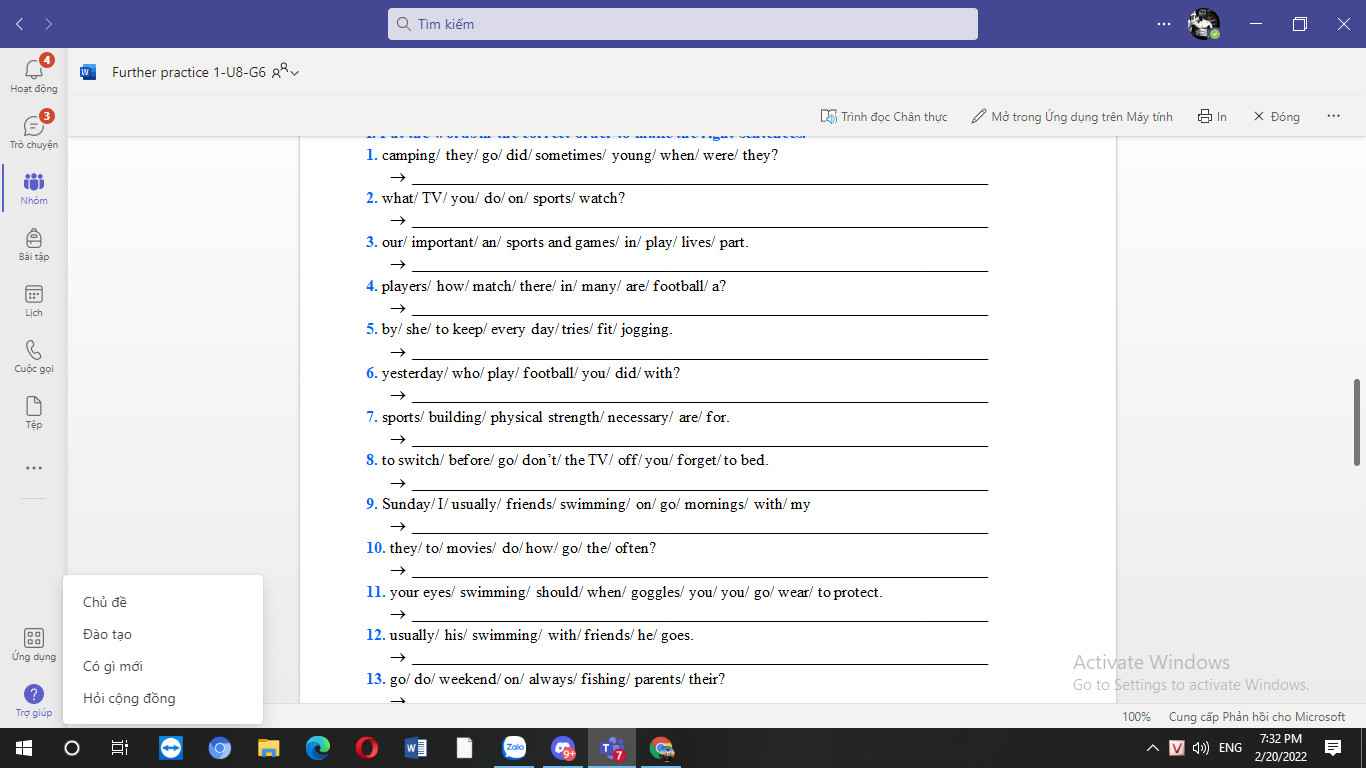This screenshot has height=768, width=1366.
Task: Click Đóng to close the document
Action: tap(1276, 116)
